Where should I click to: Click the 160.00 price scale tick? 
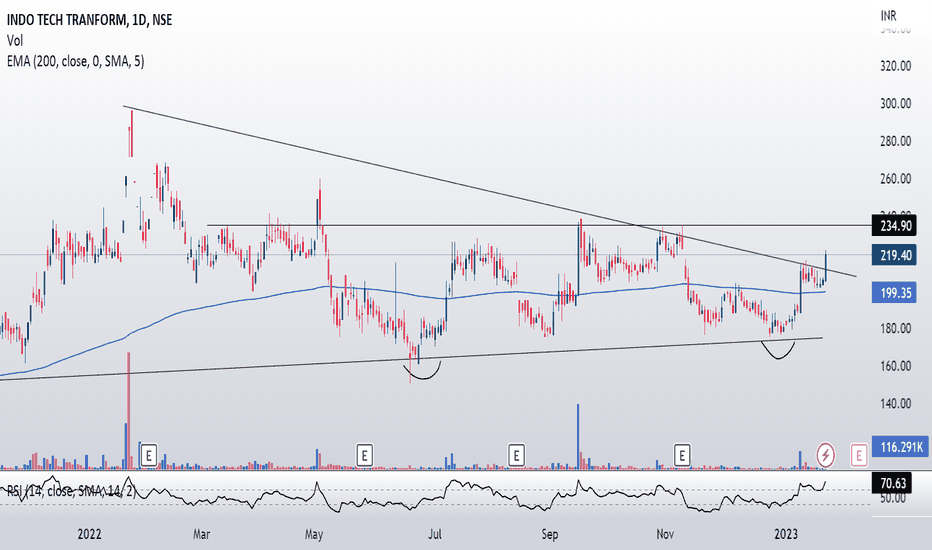coord(896,366)
